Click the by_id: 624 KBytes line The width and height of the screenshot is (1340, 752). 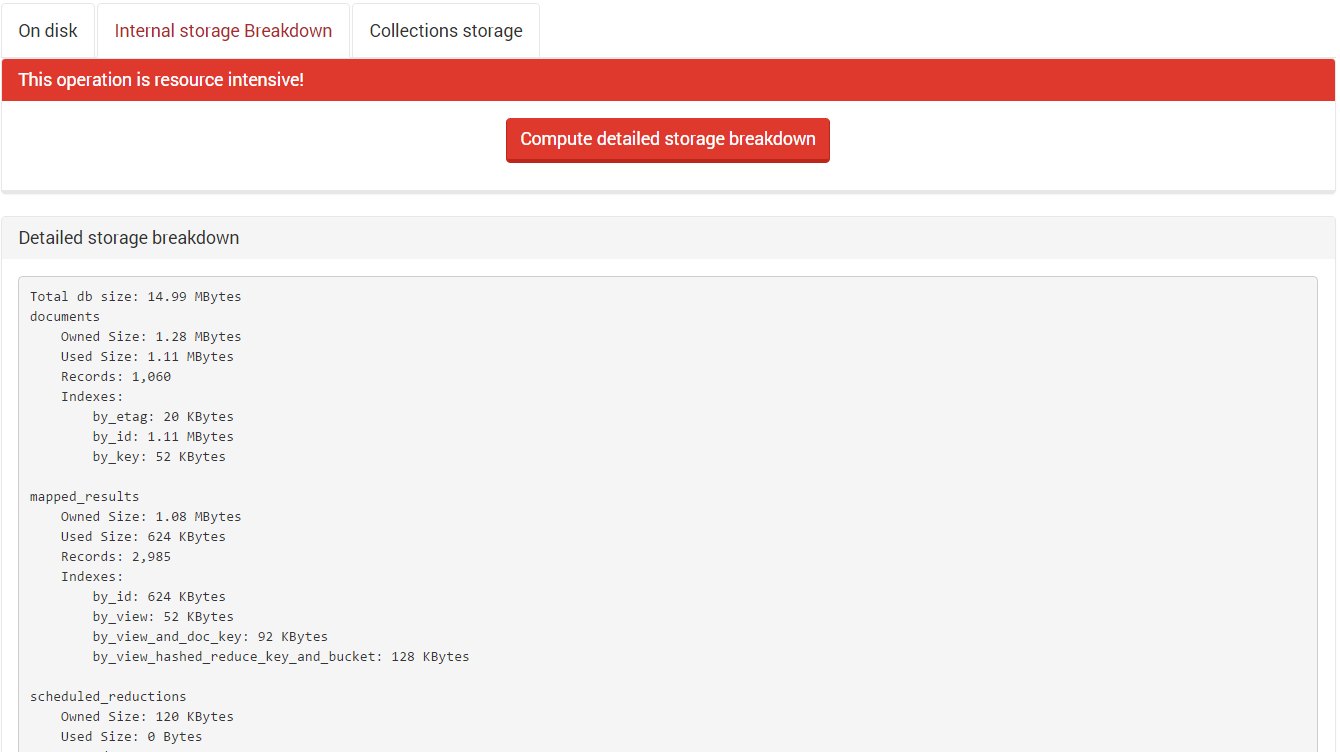(x=159, y=596)
